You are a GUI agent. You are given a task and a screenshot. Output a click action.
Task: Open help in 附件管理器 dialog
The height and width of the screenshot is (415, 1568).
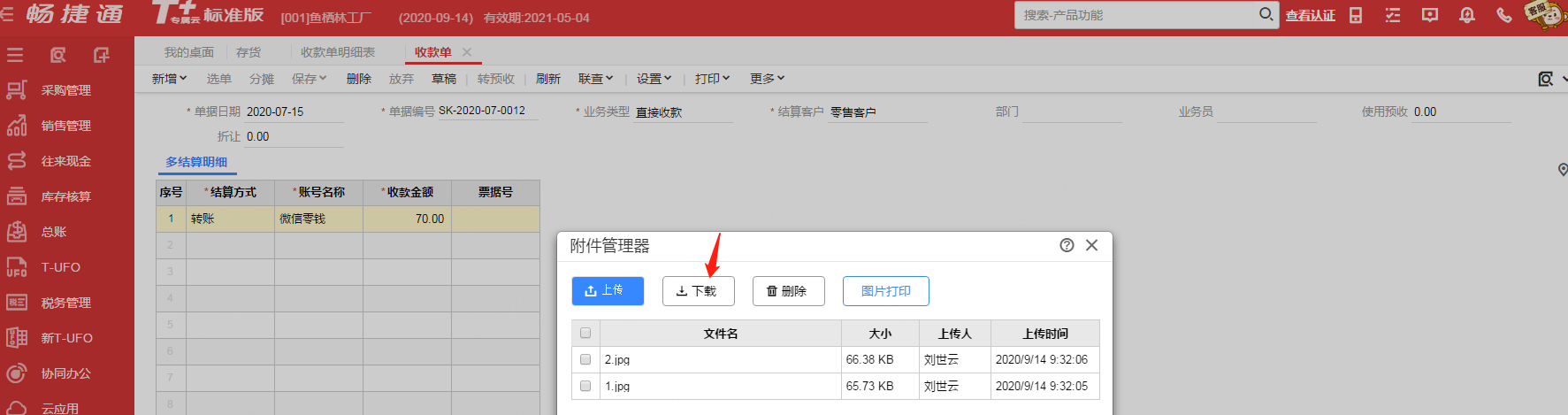pos(1067,245)
